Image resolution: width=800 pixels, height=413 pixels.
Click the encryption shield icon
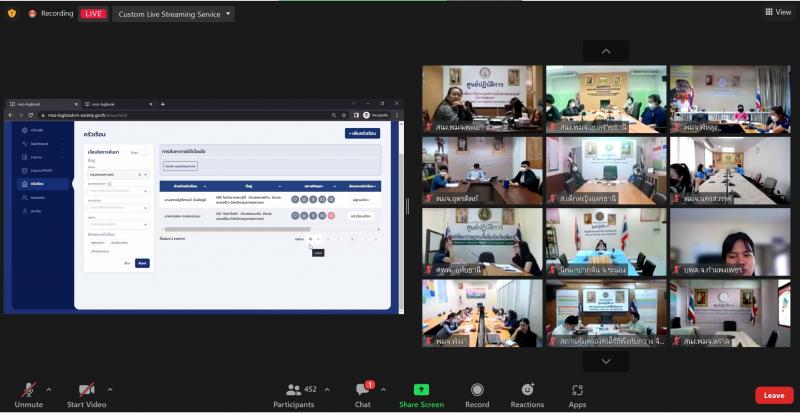click(12, 14)
